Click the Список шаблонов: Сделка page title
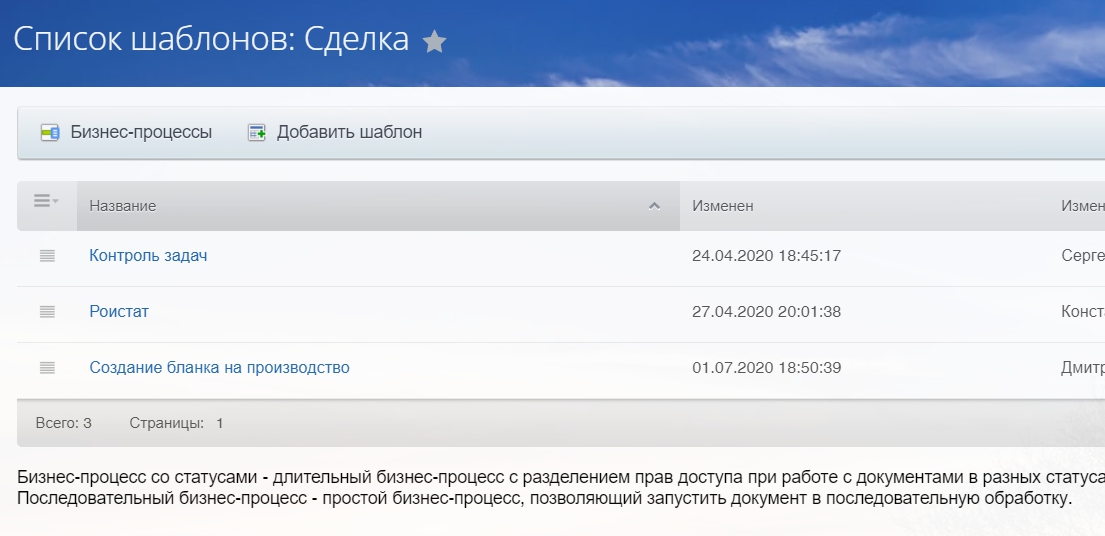Image resolution: width=1105 pixels, height=536 pixels. pos(211,40)
